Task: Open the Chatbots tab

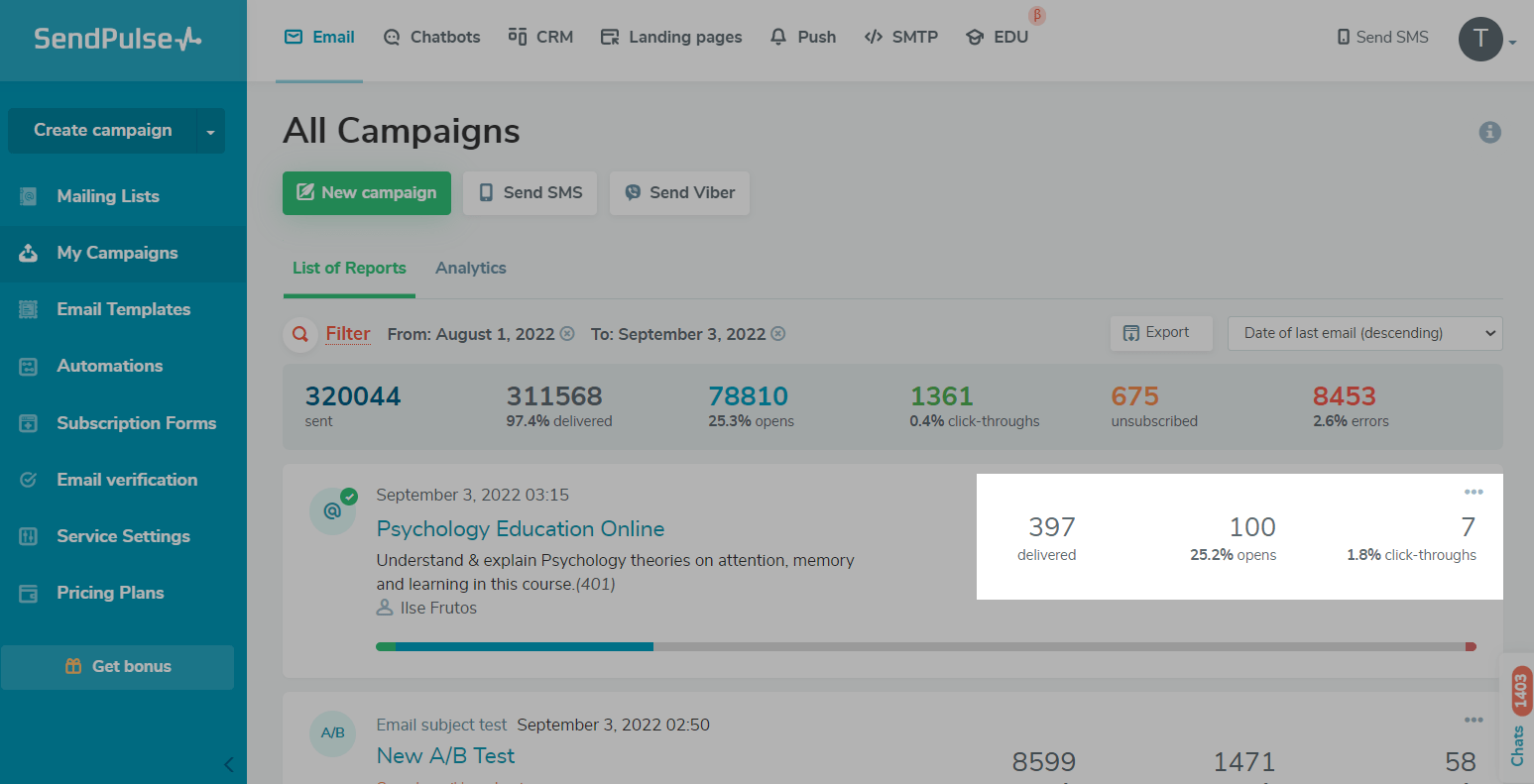Action: pyautogui.click(x=431, y=37)
